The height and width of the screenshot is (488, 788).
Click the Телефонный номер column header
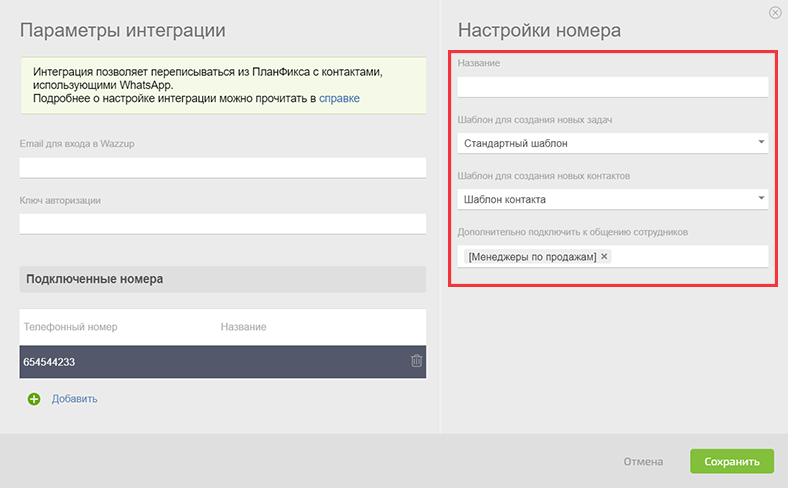[70, 327]
